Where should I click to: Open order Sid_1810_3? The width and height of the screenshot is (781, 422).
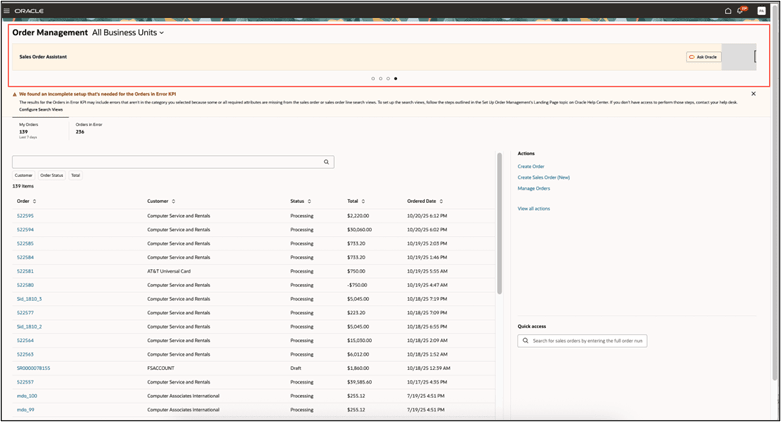pos(29,299)
